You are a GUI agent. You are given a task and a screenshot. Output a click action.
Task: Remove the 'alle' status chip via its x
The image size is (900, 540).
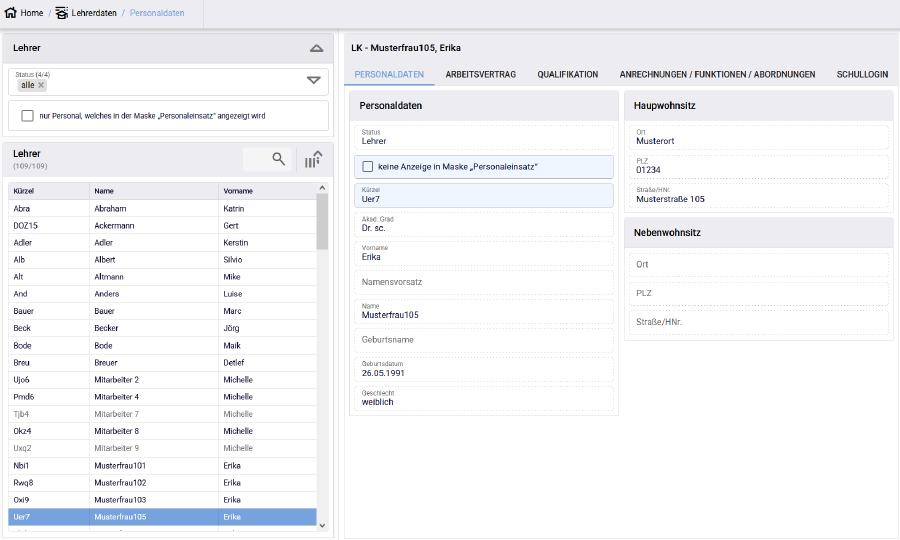(41, 85)
